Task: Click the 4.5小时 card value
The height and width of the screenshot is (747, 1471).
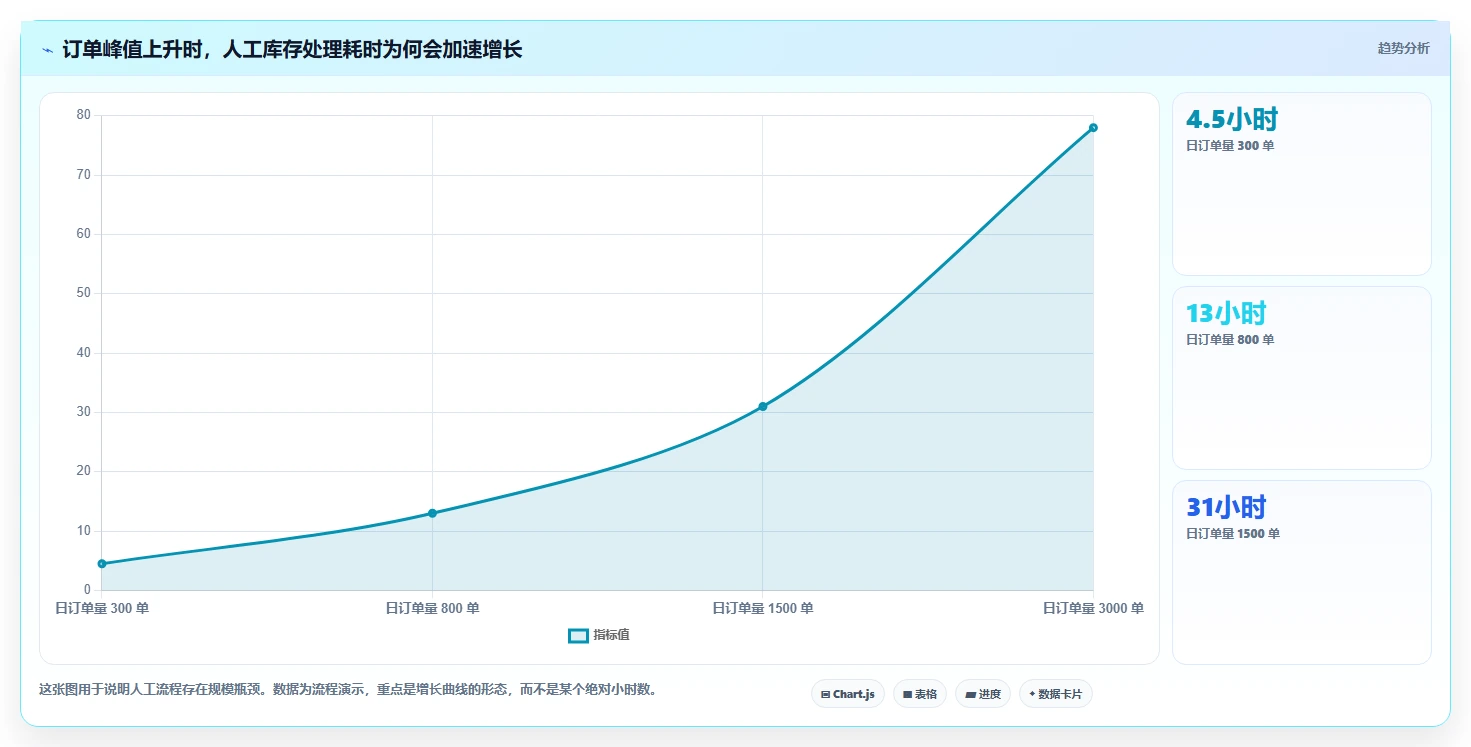Action: point(1231,119)
